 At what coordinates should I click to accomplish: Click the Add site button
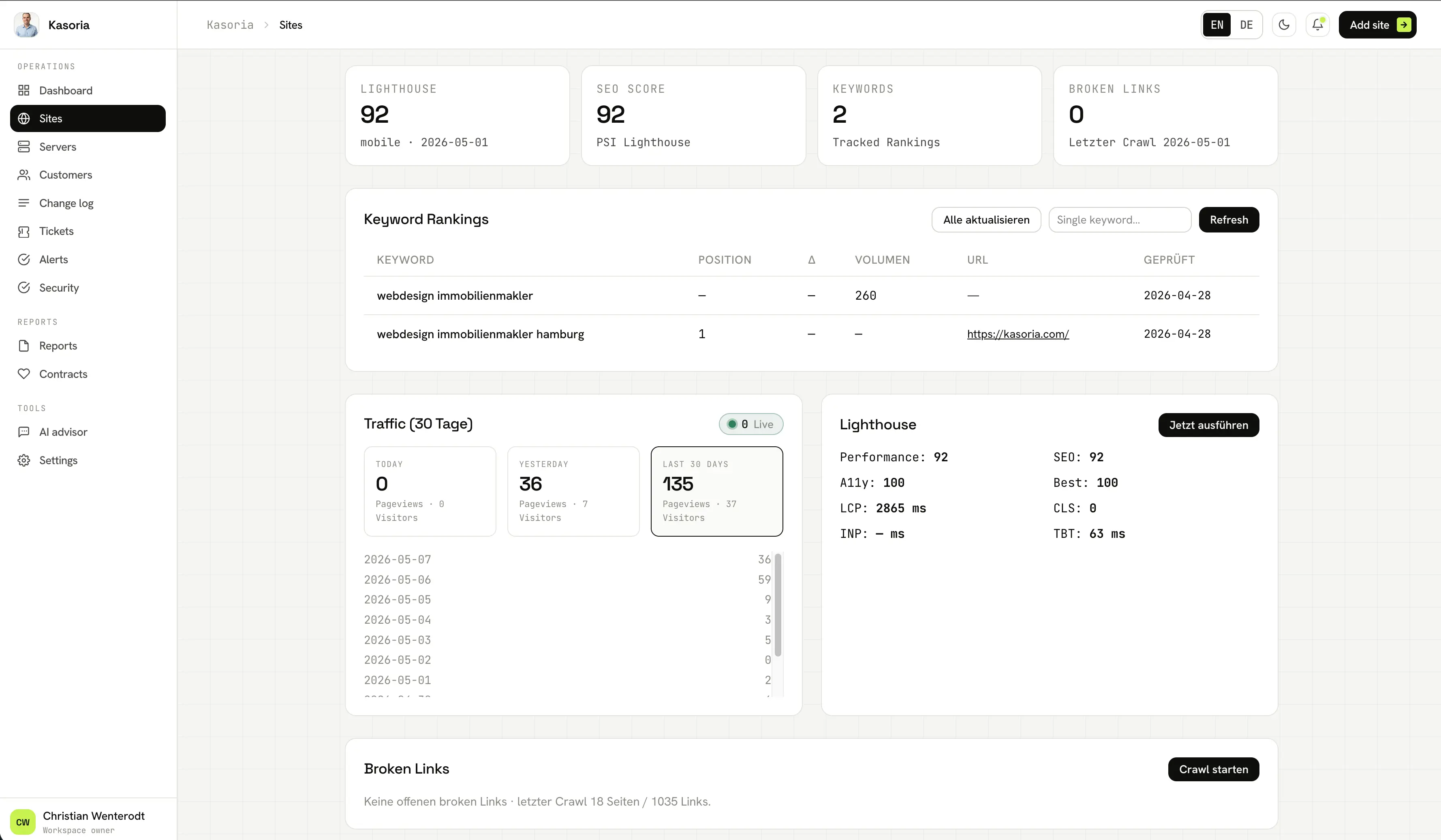tap(1377, 25)
